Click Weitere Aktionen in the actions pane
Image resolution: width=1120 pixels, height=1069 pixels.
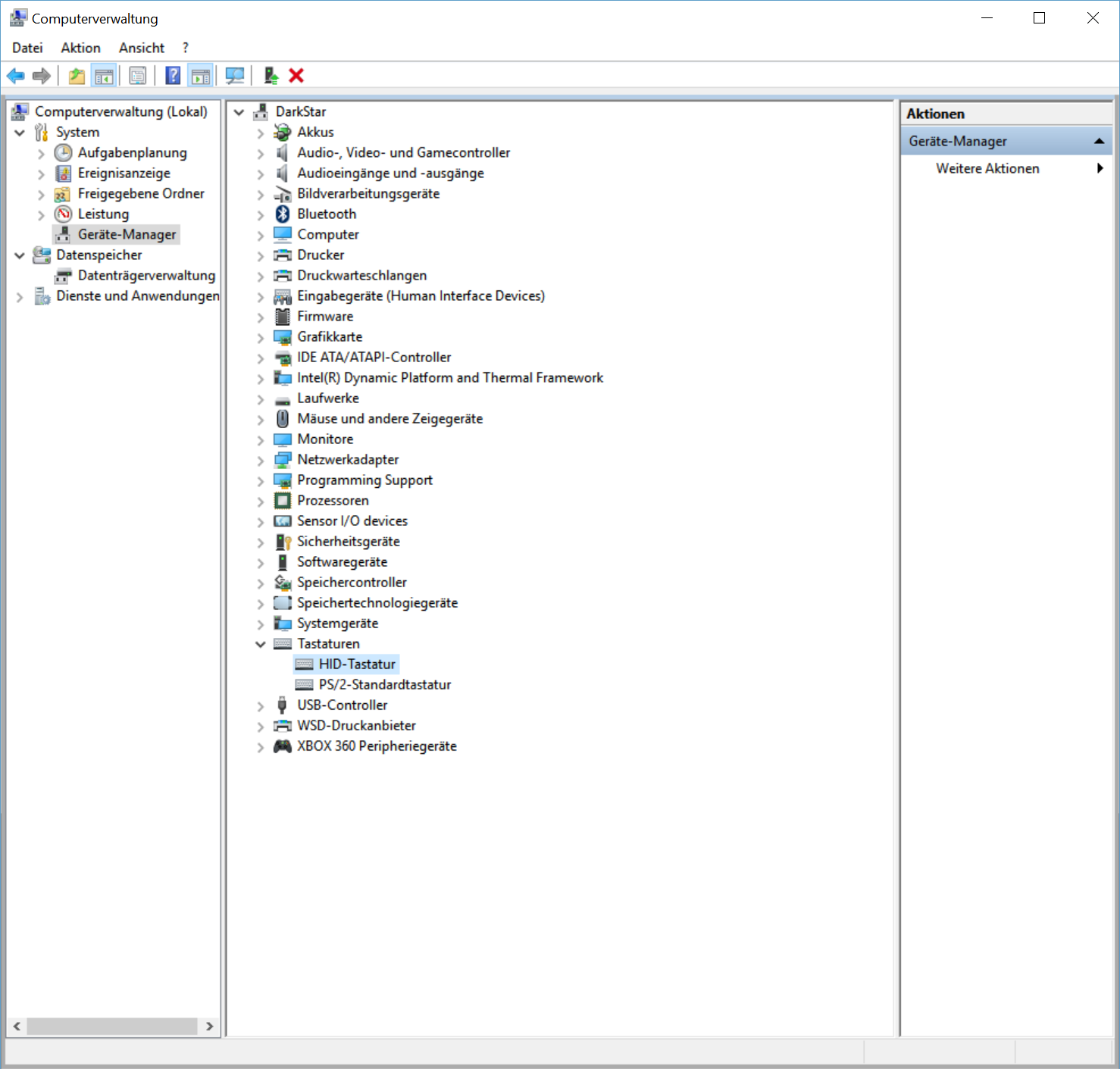[987, 169]
